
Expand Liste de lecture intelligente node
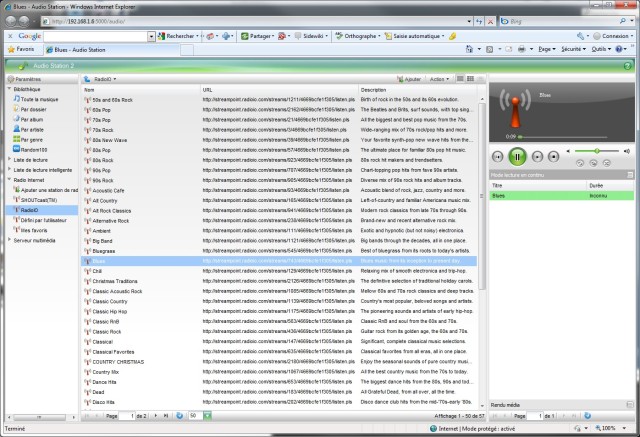pyautogui.click(x=9, y=169)
